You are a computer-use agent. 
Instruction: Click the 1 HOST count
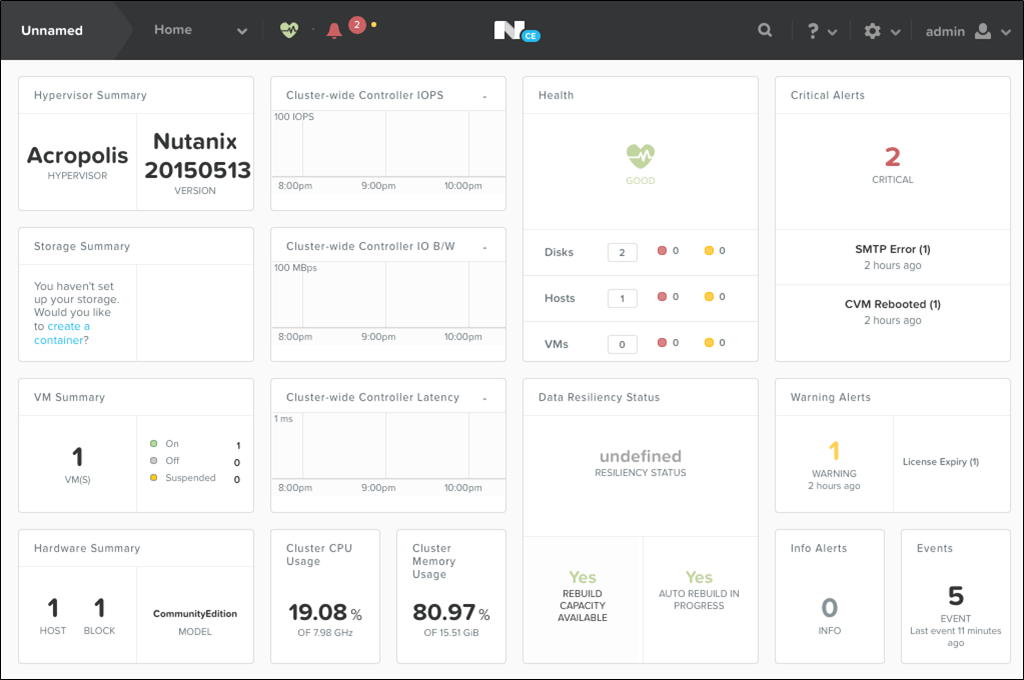(53, 608)
